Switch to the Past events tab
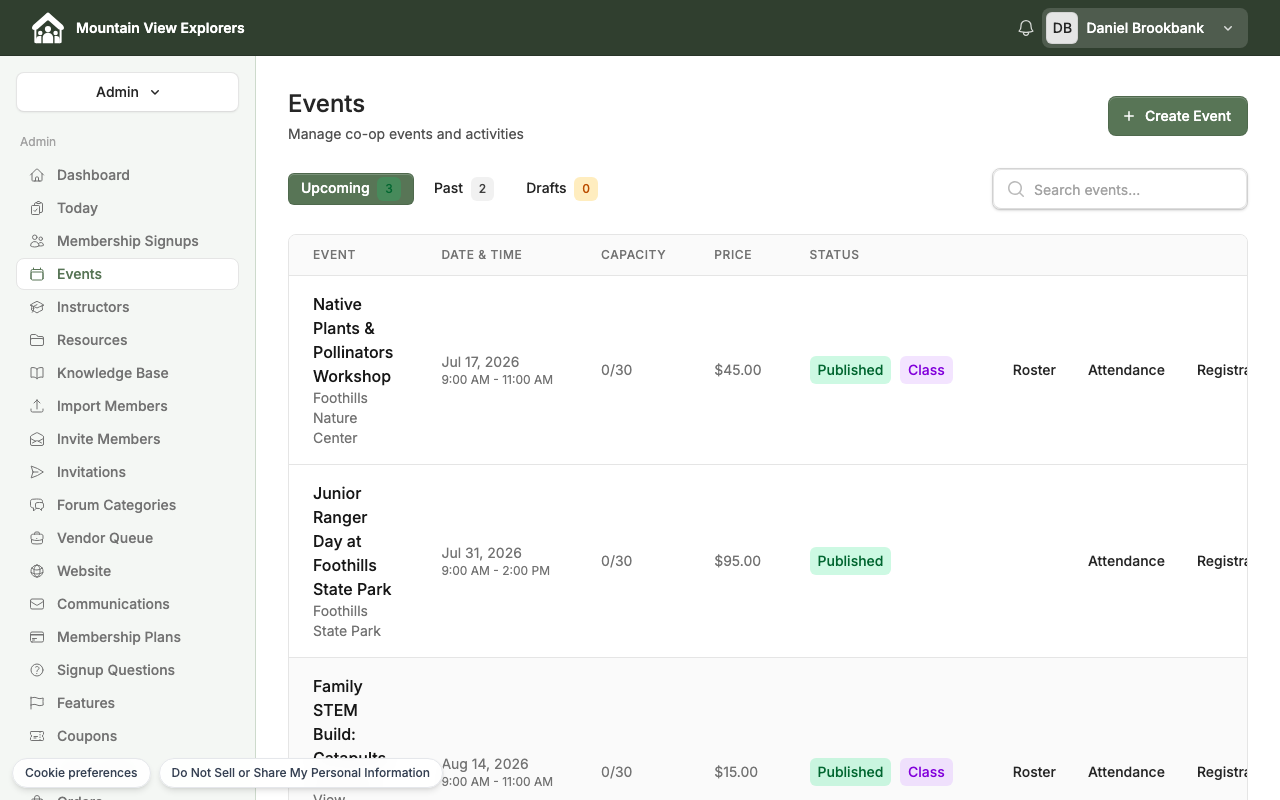Viewport: 1280px width, 800px height. [x=464, y=189]
